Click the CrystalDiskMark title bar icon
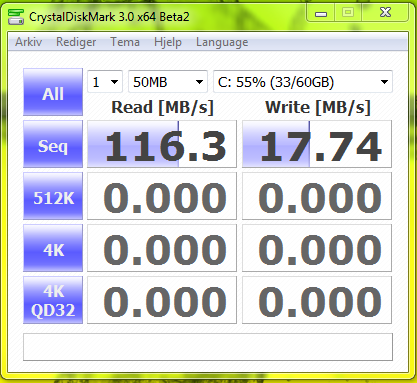417x383 pixels. point(16,17)
